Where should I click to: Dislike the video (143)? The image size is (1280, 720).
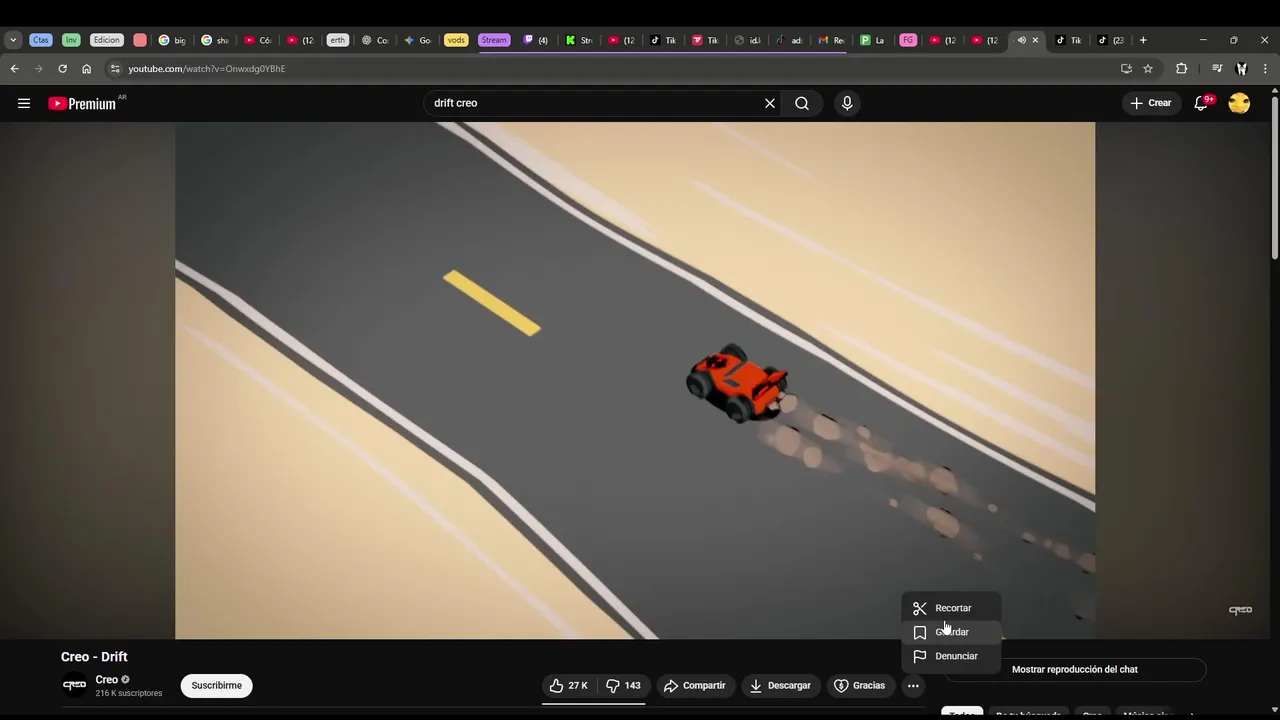pyautogui.click(x=623, y=685)
